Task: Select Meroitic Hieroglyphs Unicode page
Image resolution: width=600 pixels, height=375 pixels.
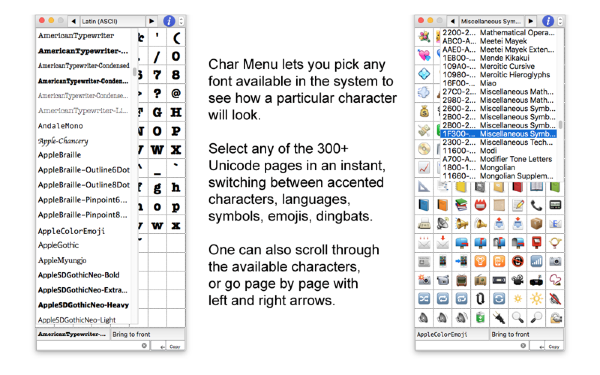Action: pos(499,75)
